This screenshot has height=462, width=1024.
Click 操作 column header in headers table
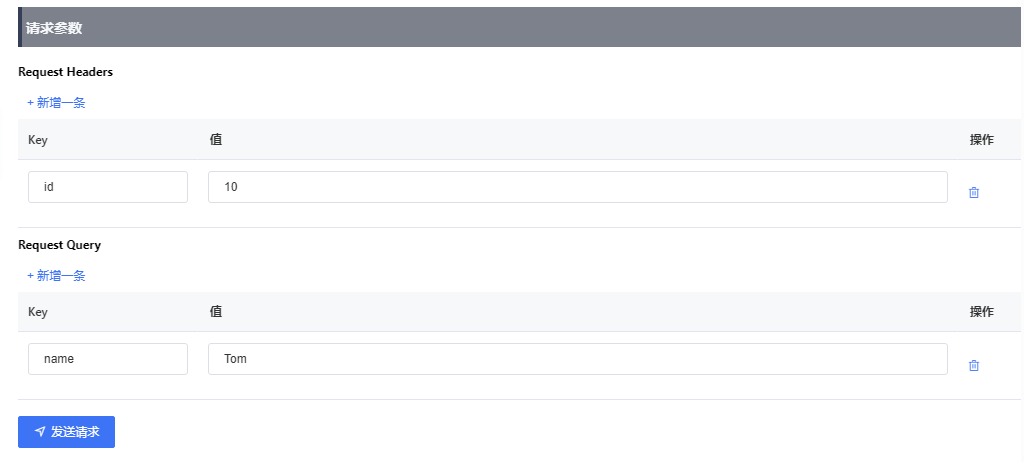[x=981, y=140]
